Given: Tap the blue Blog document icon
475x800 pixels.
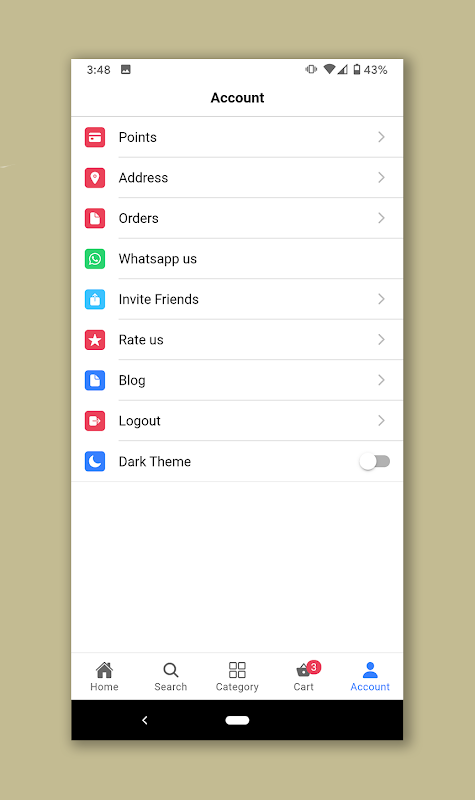Looking at the screenshot, I should click(x=95, y=380).
